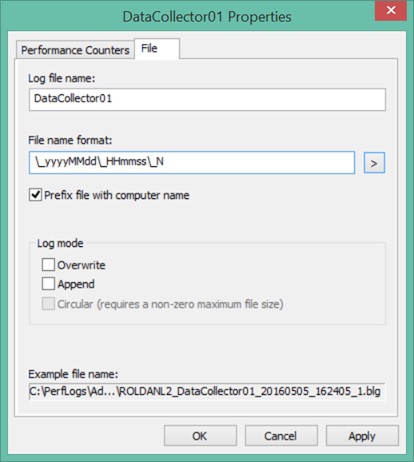
Task: Click the 'Prefix file with computer name' label text
Action: click(x=117, y=195)
